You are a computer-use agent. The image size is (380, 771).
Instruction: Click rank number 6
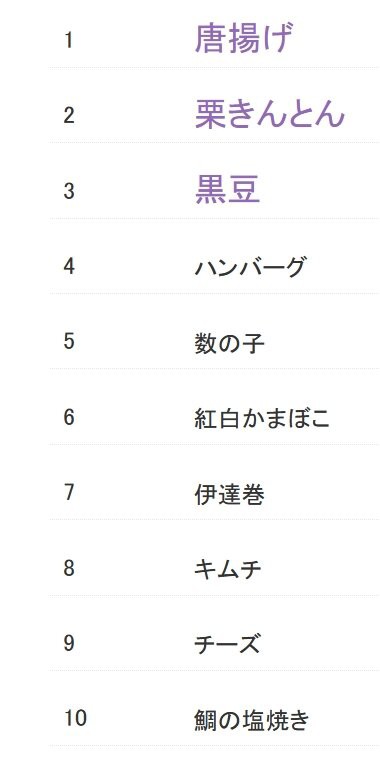(69, 417)
